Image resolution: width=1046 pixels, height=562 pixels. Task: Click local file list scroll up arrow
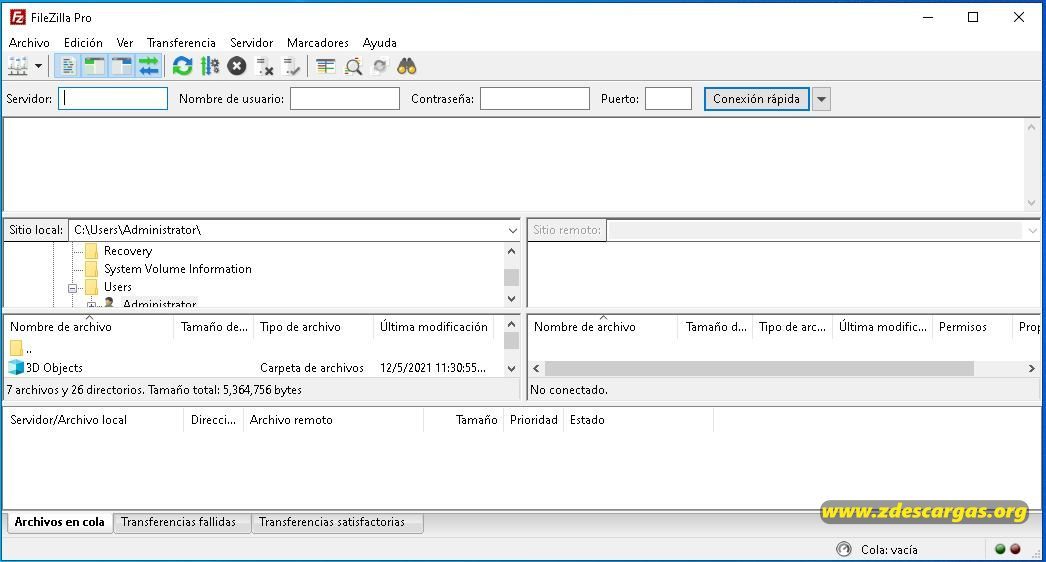point(512,324)
